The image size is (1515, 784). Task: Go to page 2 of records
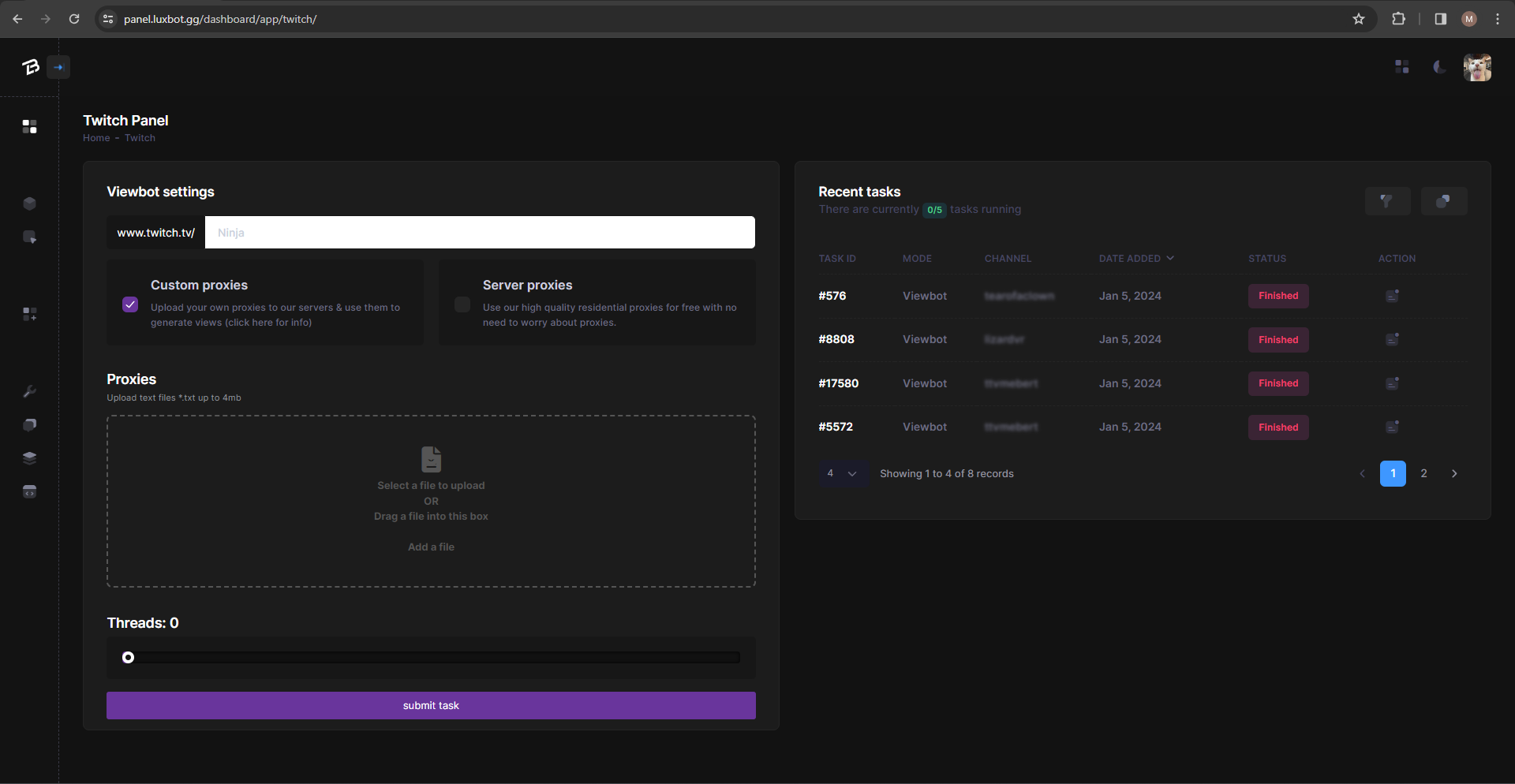click(1423, 474)
